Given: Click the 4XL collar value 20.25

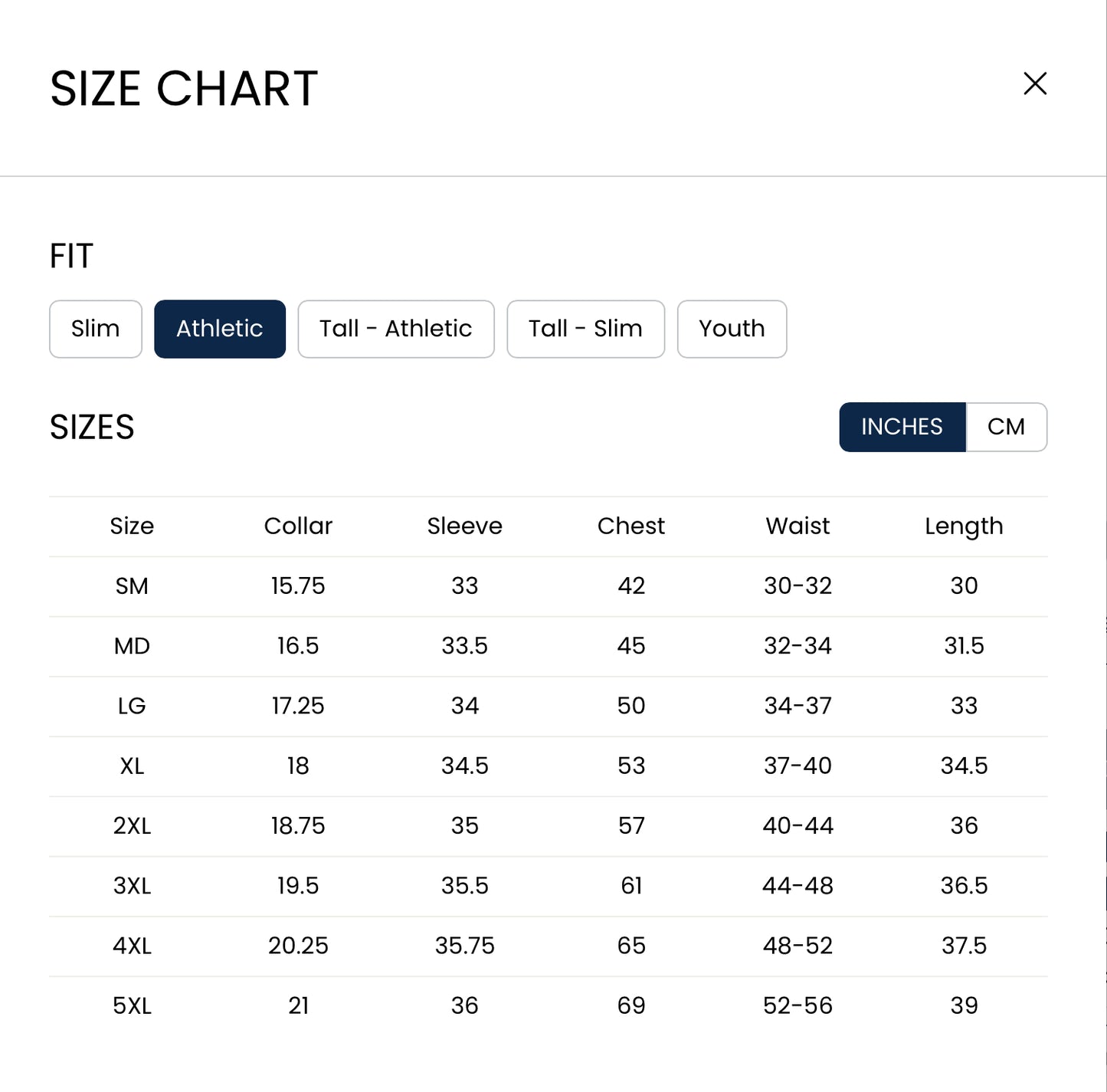Looking at the screenshot, I should [298, 946].
